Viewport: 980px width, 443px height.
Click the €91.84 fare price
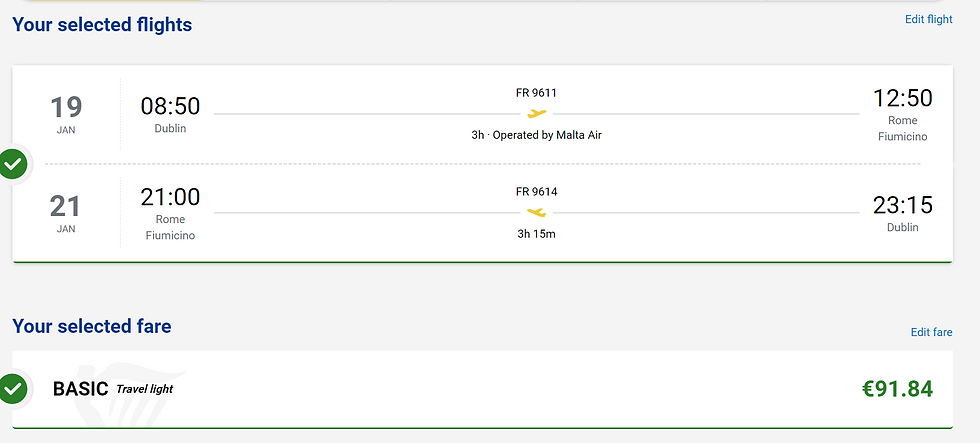[x=898, y=389]
